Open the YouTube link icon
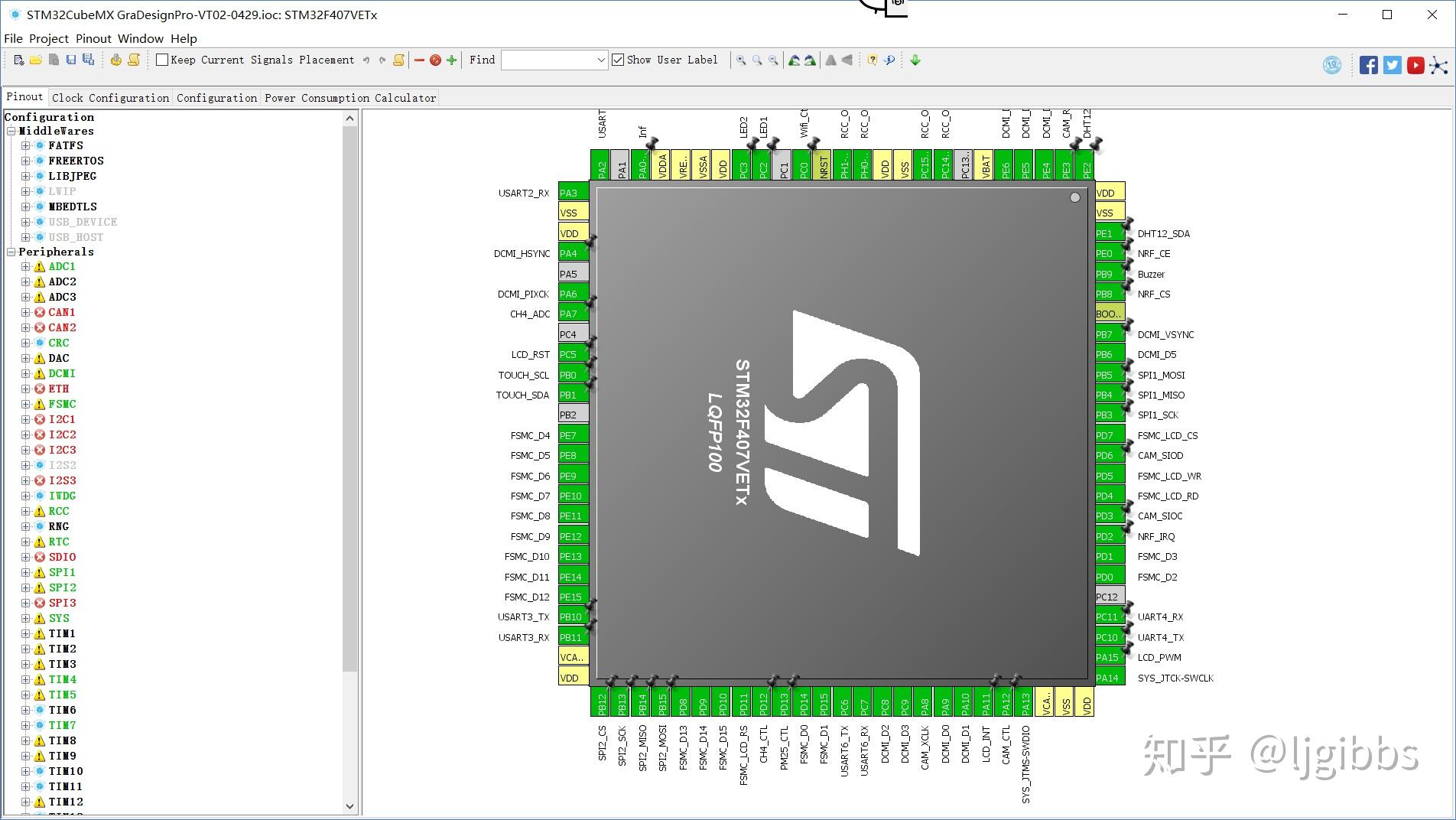Image resolution: width=1456 pixels, height=820 pixels. 1415,65
